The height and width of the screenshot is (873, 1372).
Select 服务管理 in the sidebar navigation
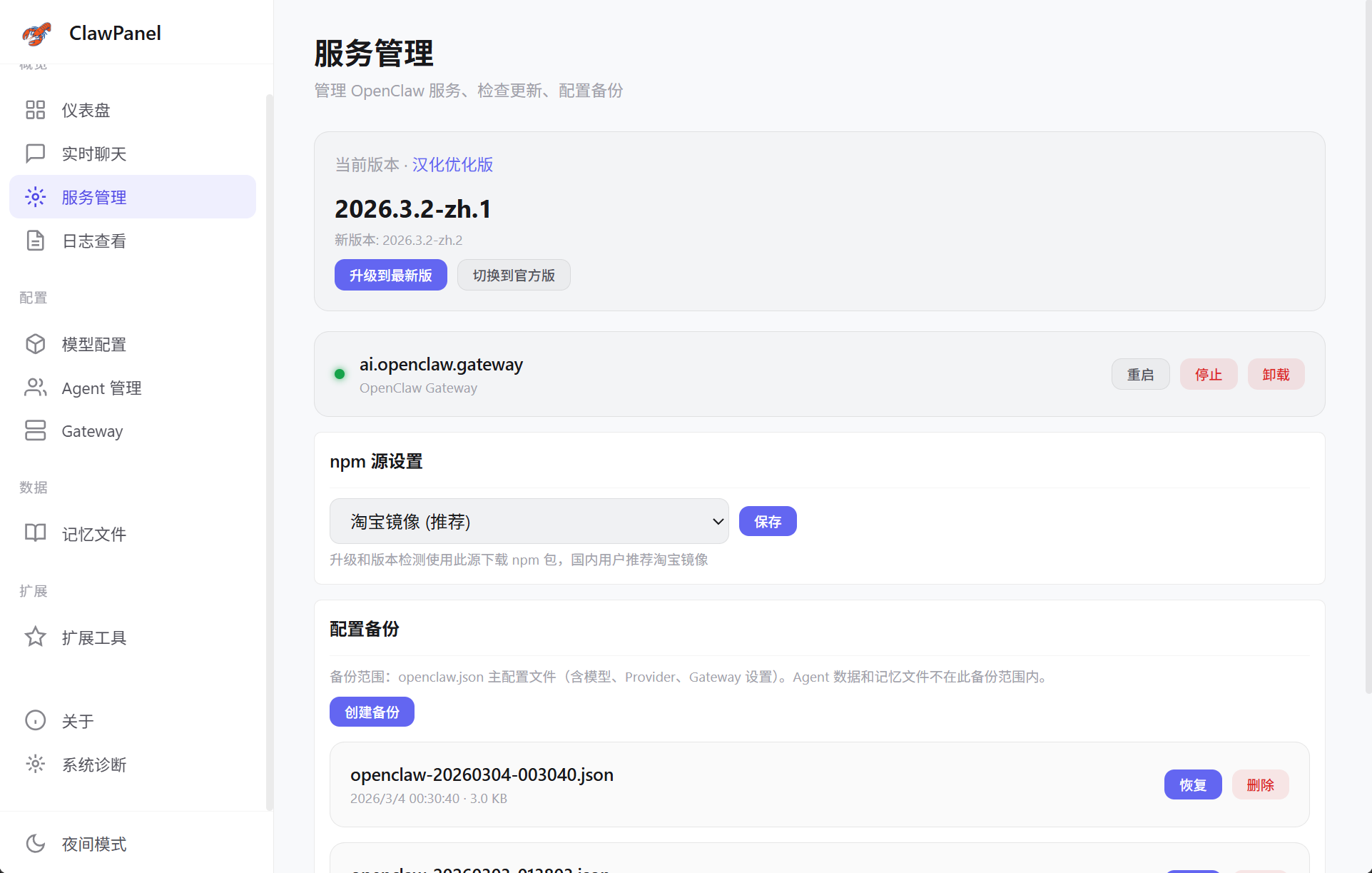[x=93, y=197]
